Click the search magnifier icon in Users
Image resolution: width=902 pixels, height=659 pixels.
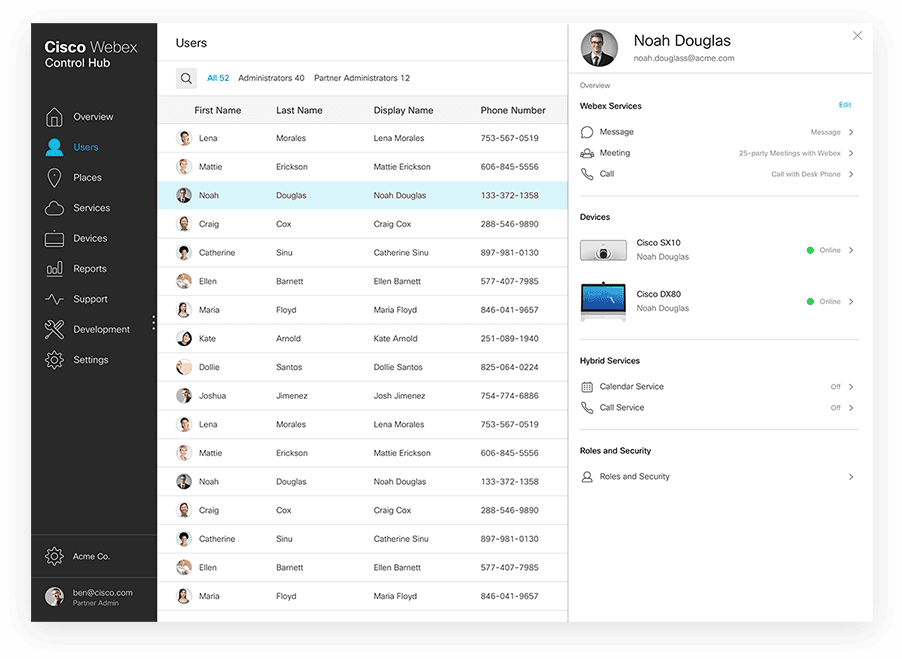186,78
